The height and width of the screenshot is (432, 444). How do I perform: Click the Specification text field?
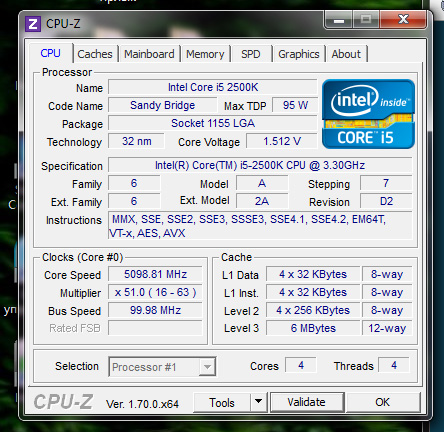260,165
